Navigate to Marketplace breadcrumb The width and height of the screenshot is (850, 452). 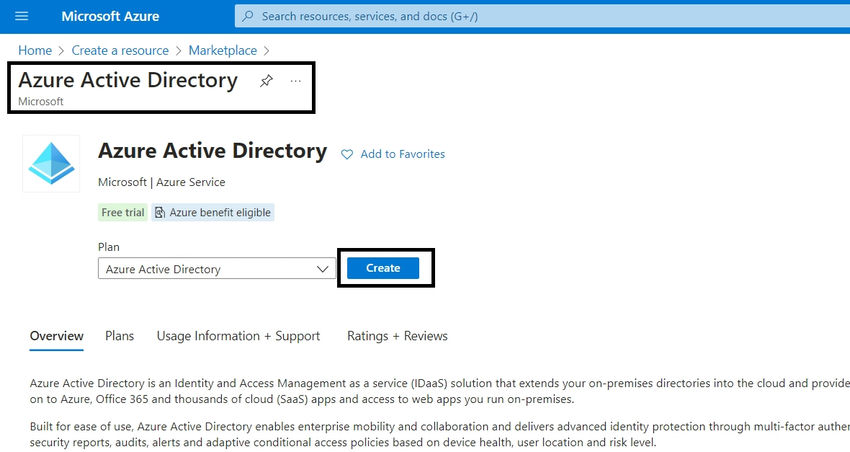pyautogui.click(x=223, y=50)
